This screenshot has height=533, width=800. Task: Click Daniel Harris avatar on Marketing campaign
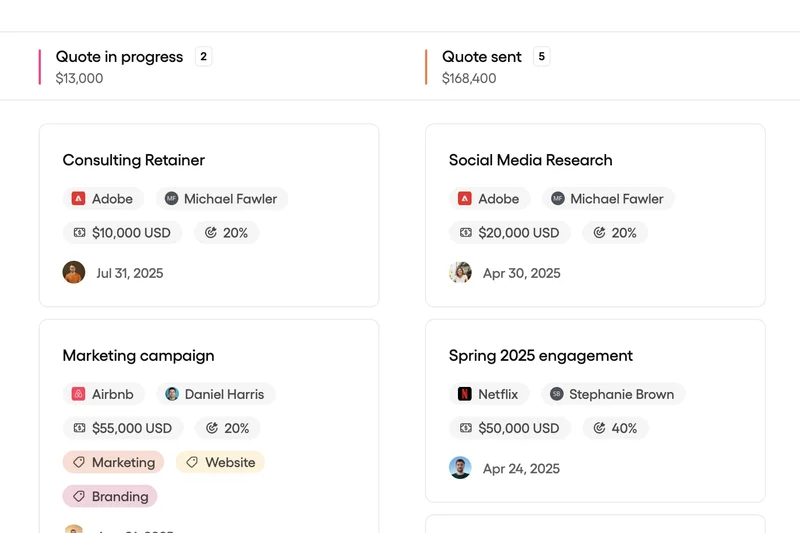pos(172,395)
